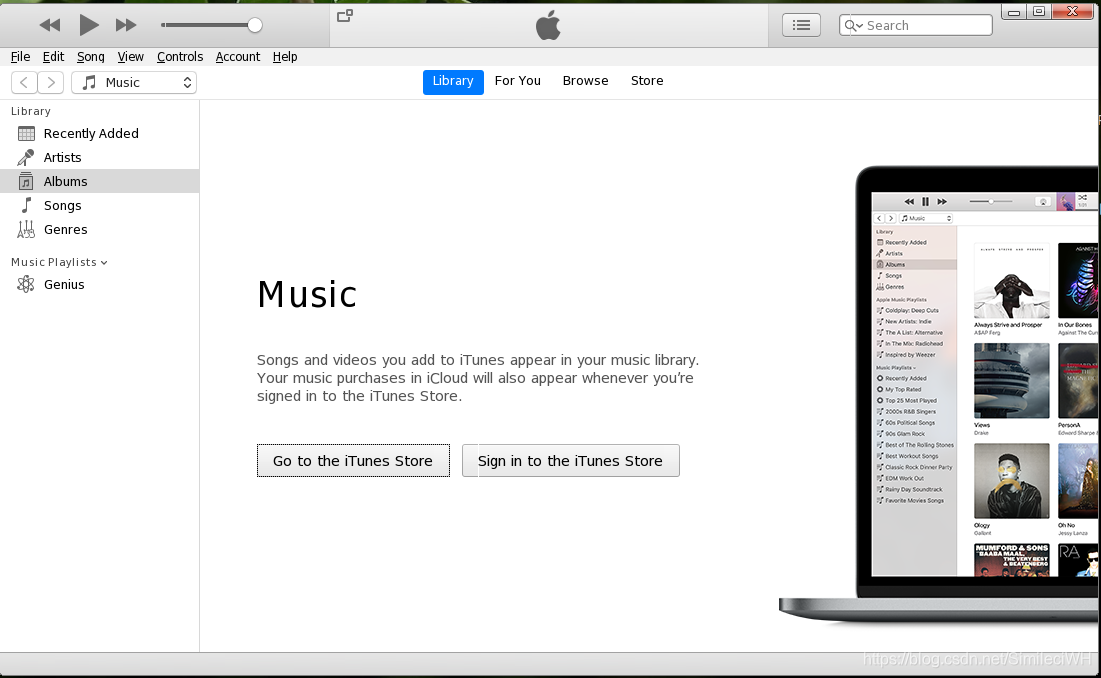Start playback with the Play button
The width and height of the screenshot is (1101, 678).
click(x=88, y=25)
